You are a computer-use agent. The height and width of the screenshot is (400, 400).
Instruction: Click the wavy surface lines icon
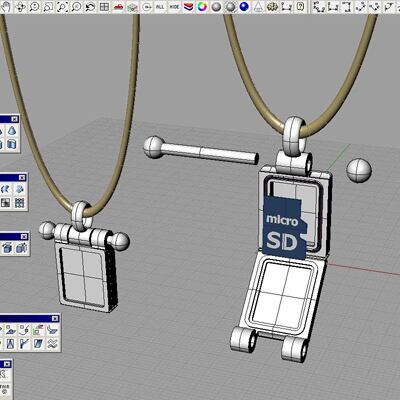click(x=53, y=344)
